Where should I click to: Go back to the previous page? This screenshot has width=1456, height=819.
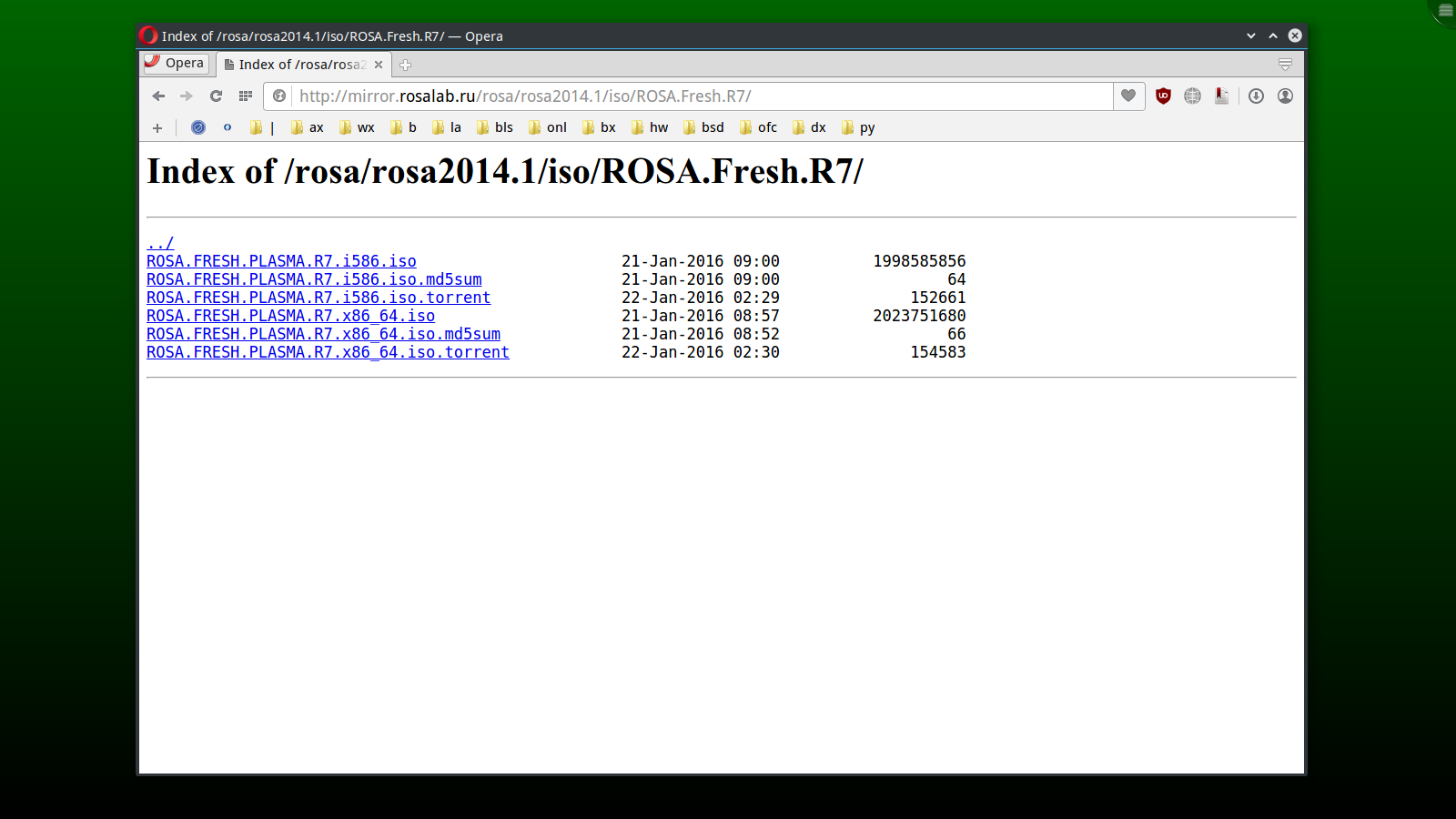(x=158, y=96)
